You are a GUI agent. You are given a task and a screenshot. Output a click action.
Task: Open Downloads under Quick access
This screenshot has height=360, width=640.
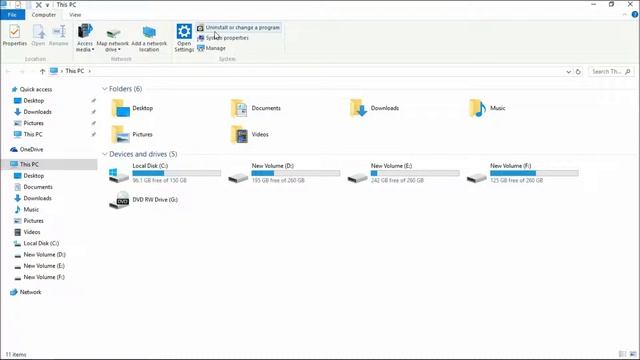click(x=33, y=112)
